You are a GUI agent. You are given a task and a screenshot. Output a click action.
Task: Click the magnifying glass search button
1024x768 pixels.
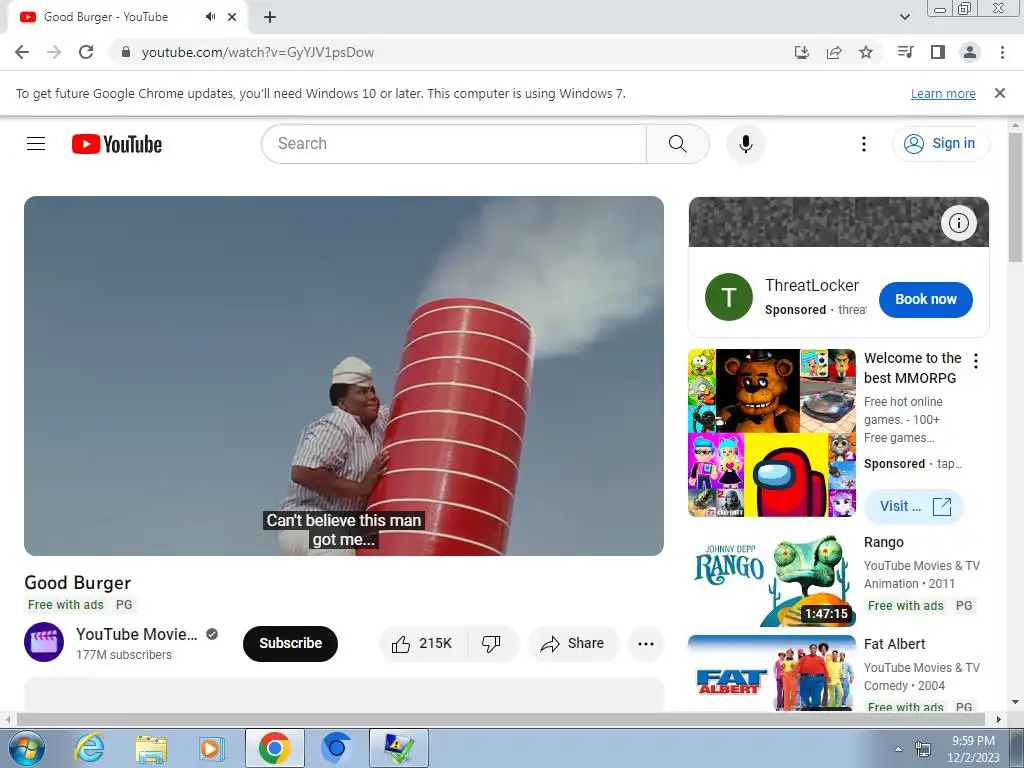coord(677,144)
